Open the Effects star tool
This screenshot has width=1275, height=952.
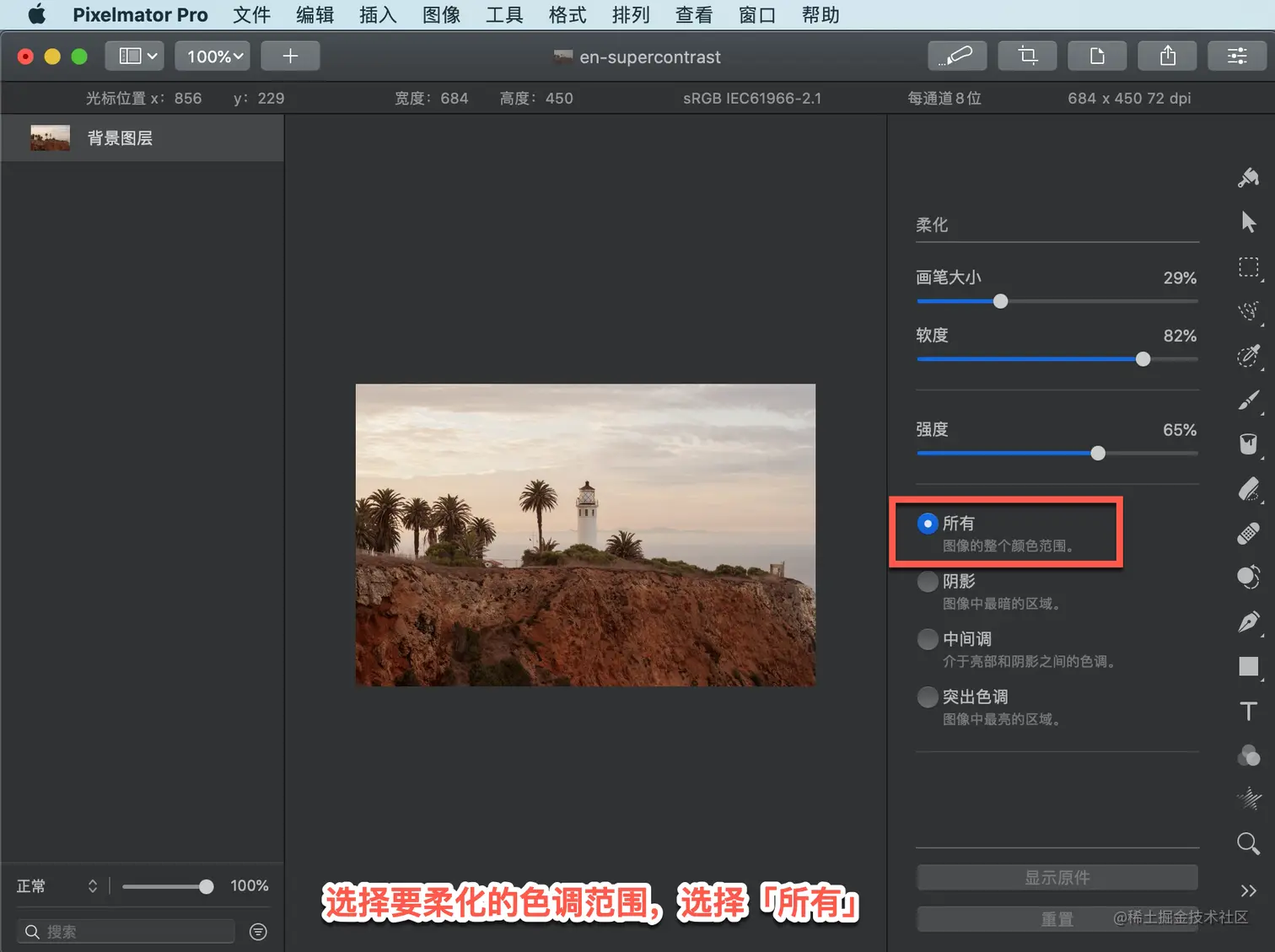tap(1249, 799)
